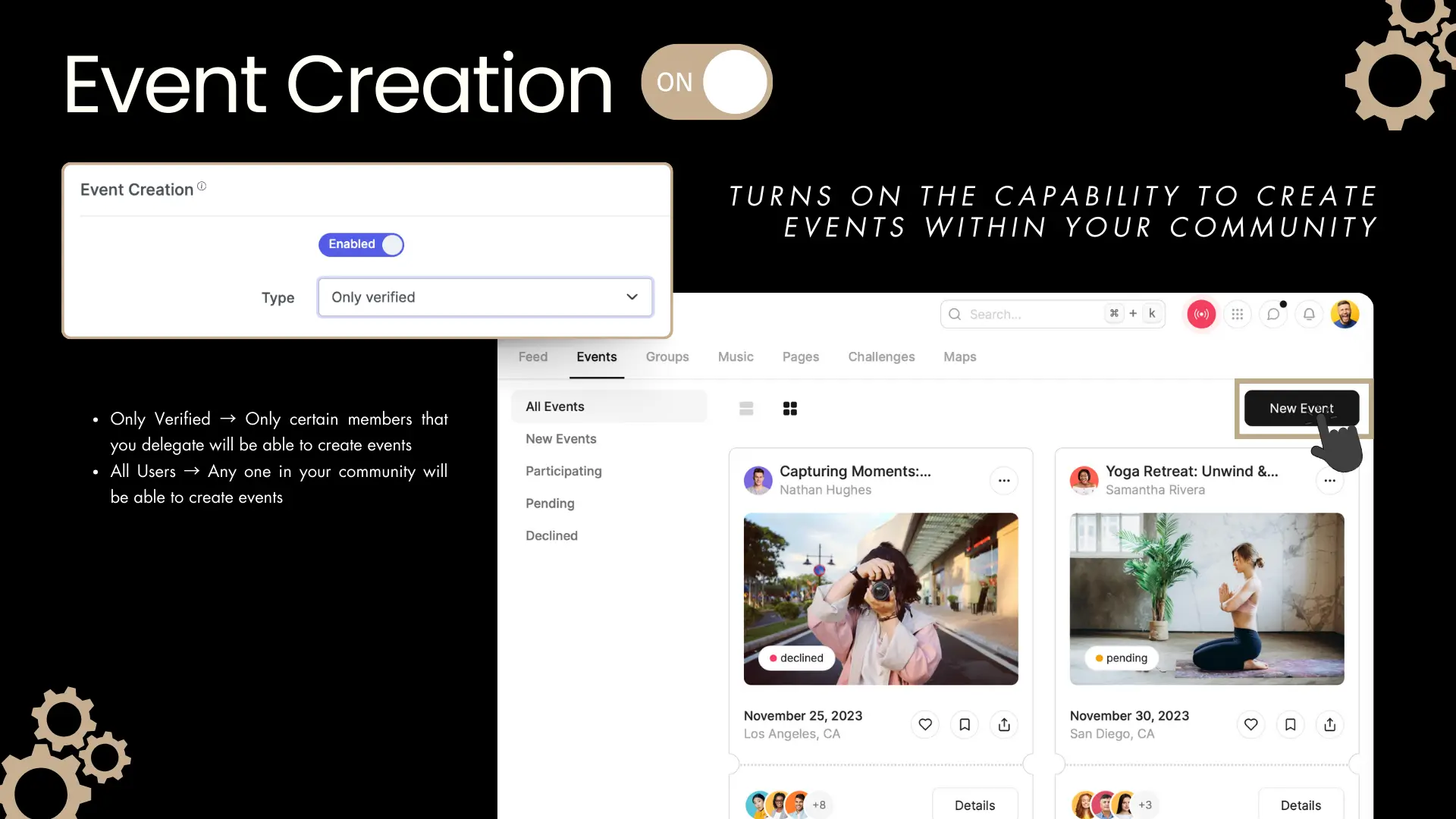
Task: Click the live broadcast red icon
Action: click(x=1201, y=314)
